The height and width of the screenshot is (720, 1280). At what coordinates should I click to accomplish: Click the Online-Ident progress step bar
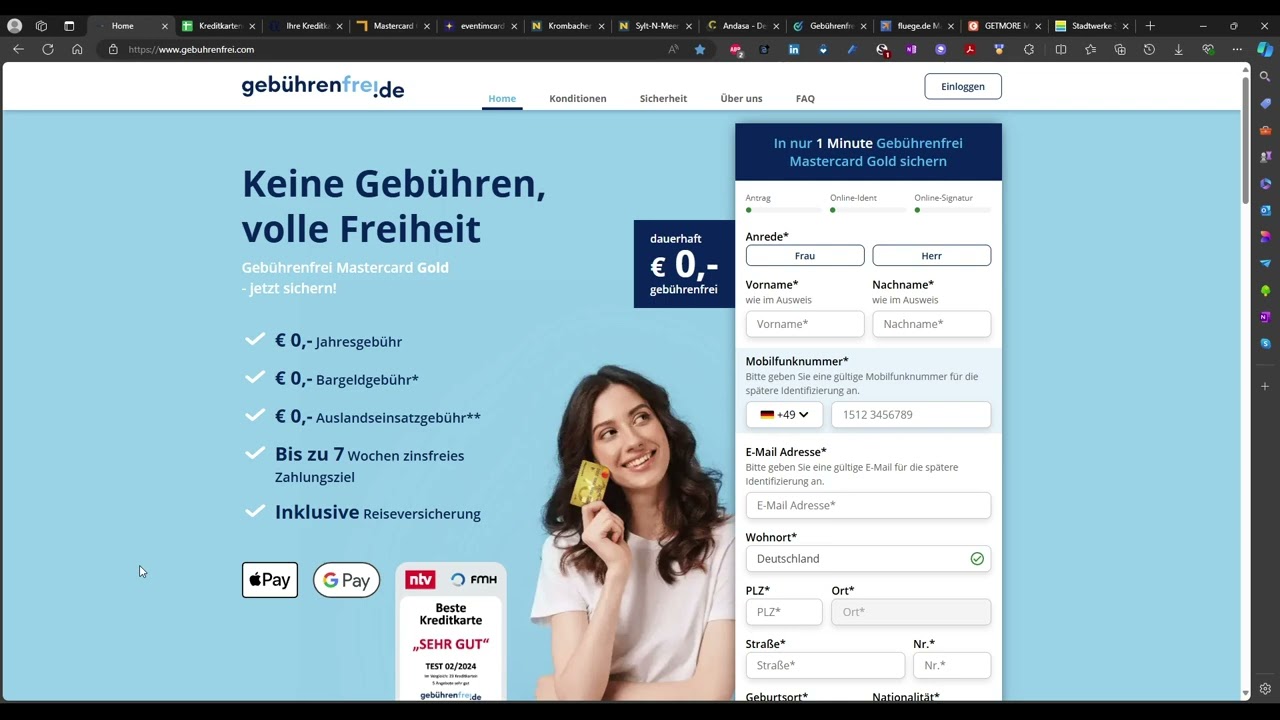[868, 210]
